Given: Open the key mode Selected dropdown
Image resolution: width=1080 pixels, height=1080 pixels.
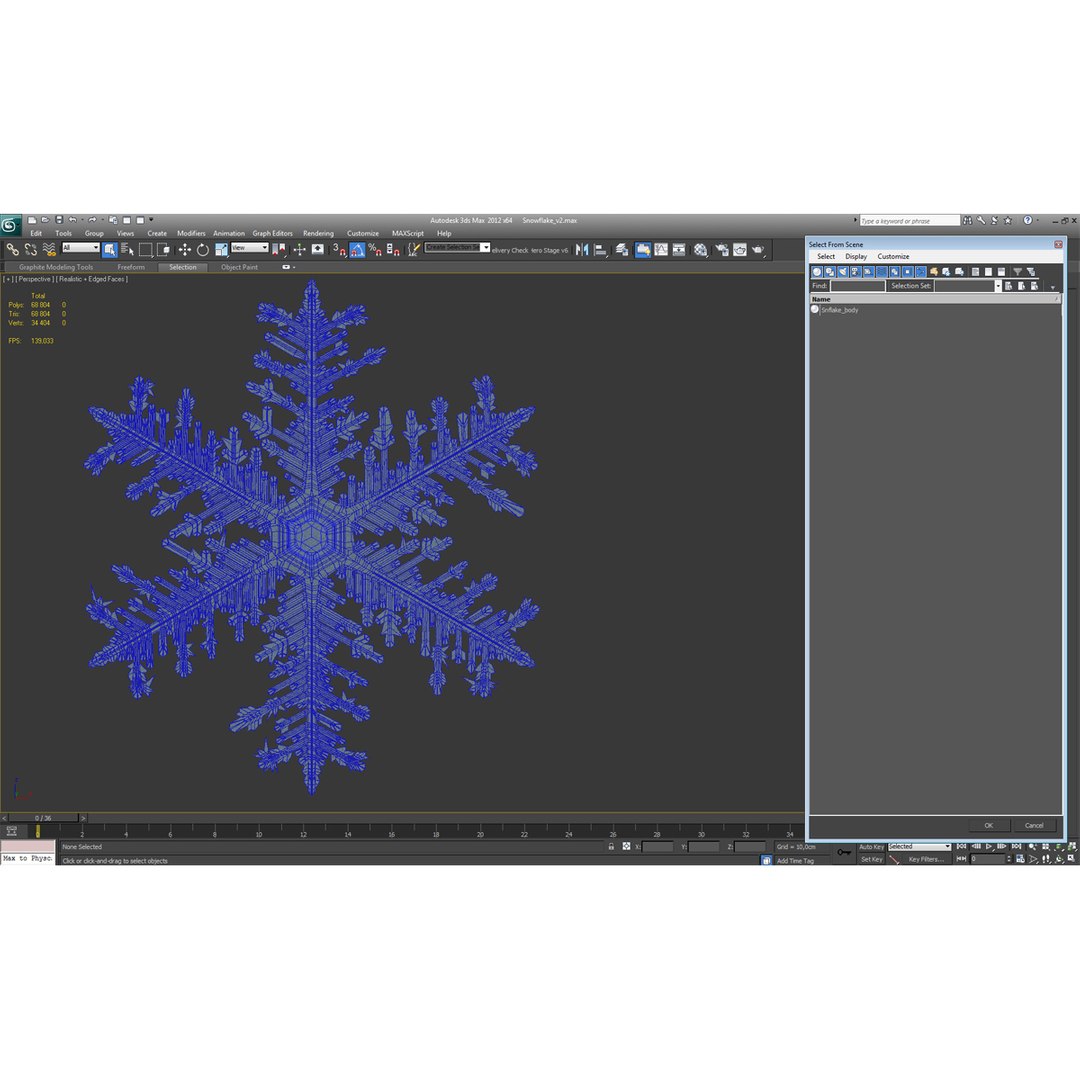Looking at the screenshot, I should pos(919,847).
